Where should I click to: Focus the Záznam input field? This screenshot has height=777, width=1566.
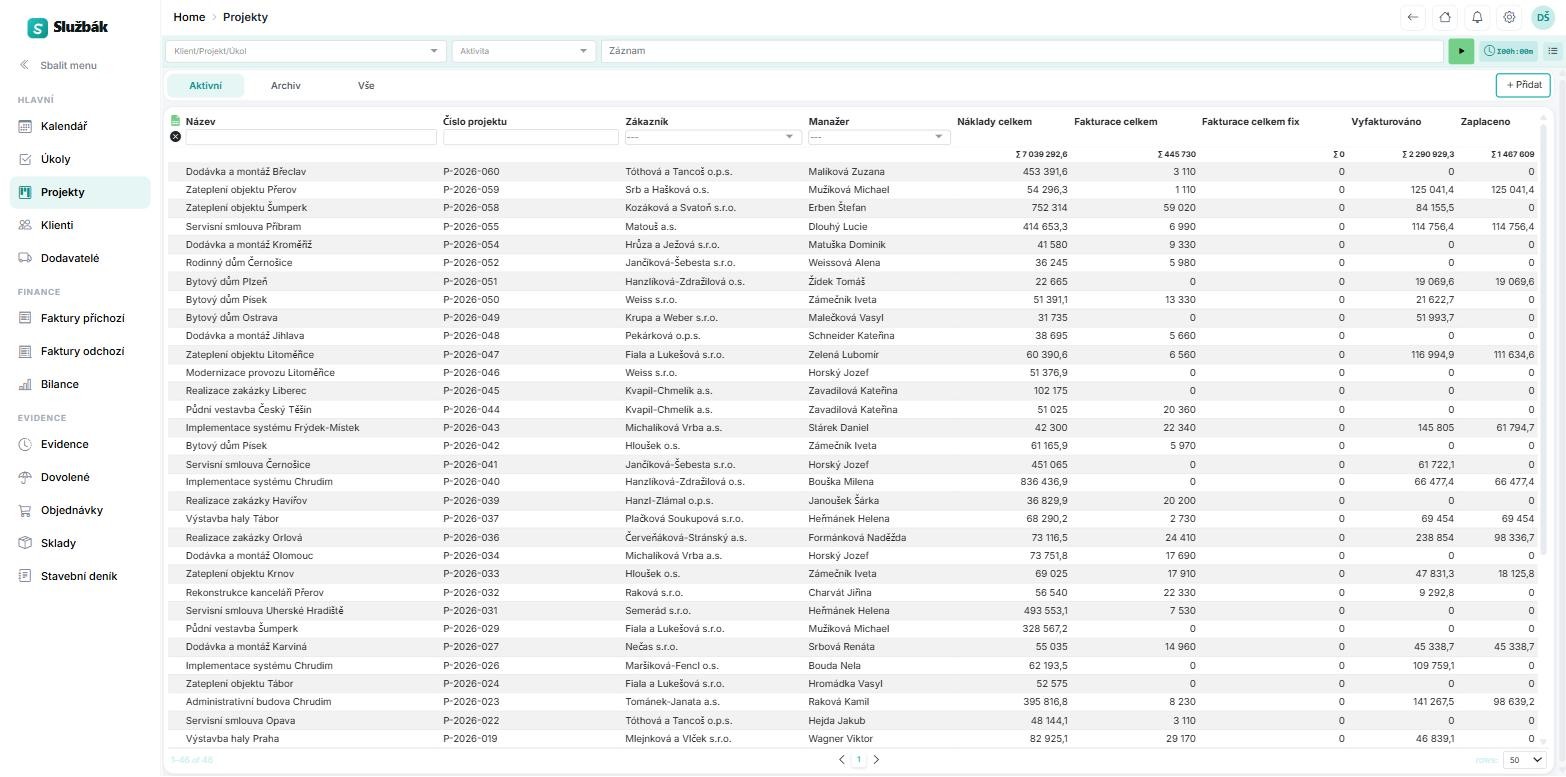[x=1022, y=51]
